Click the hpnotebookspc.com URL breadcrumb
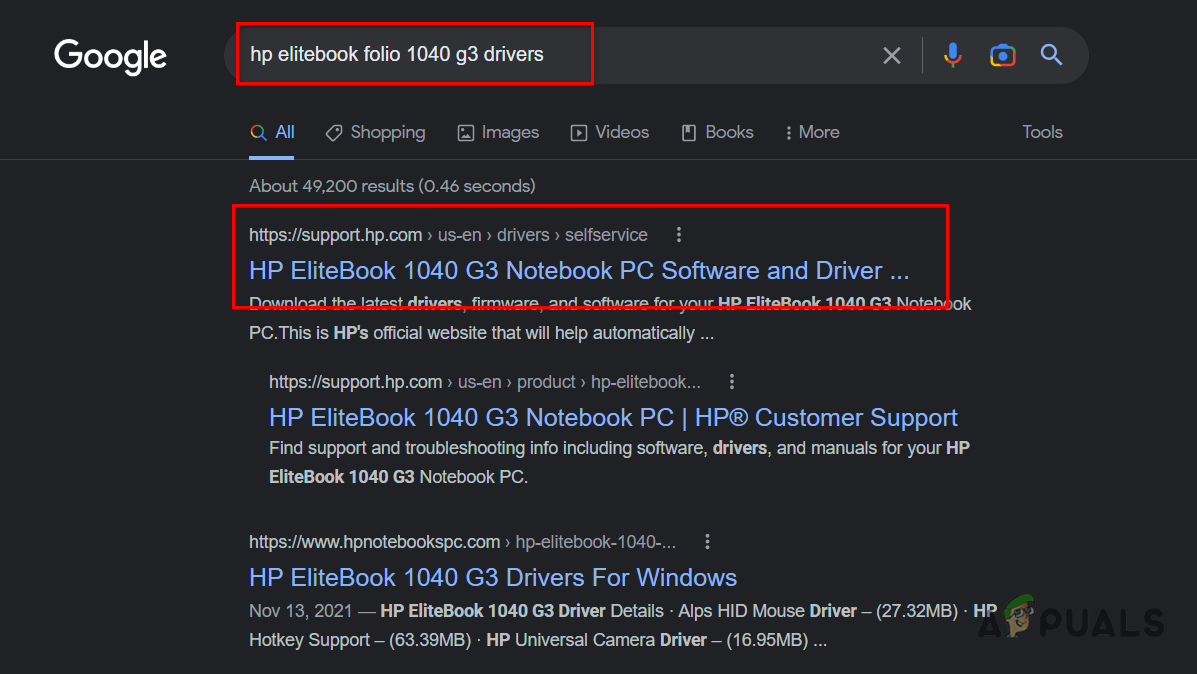 pyautogui.click(x=374, y=542)
